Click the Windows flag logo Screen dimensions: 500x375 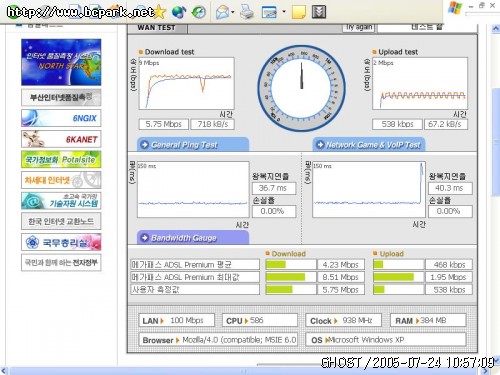coord(455,8)
